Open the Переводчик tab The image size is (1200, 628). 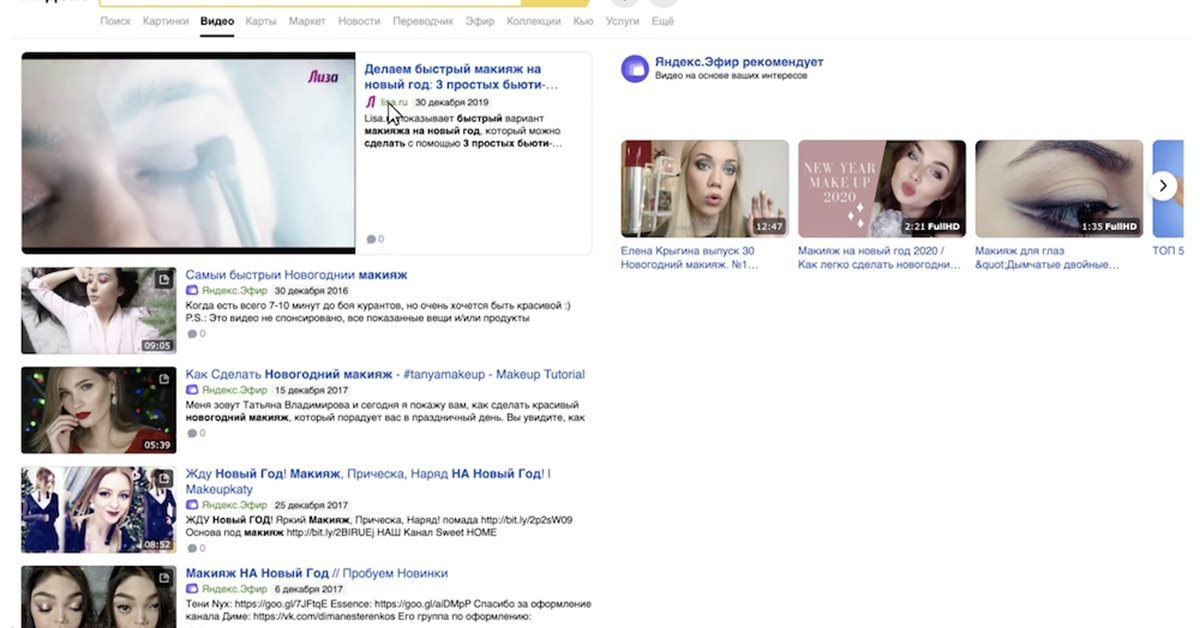tap(423, 21)
